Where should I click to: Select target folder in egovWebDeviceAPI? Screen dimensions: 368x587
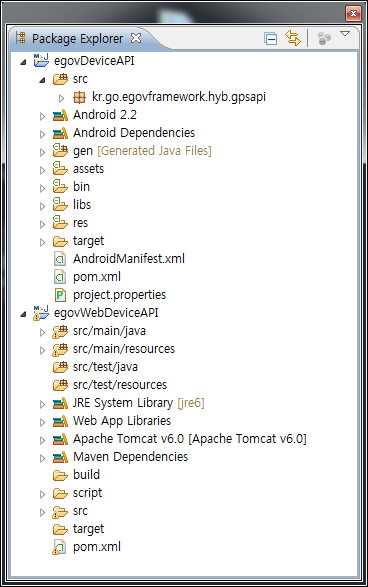[88, 529]
